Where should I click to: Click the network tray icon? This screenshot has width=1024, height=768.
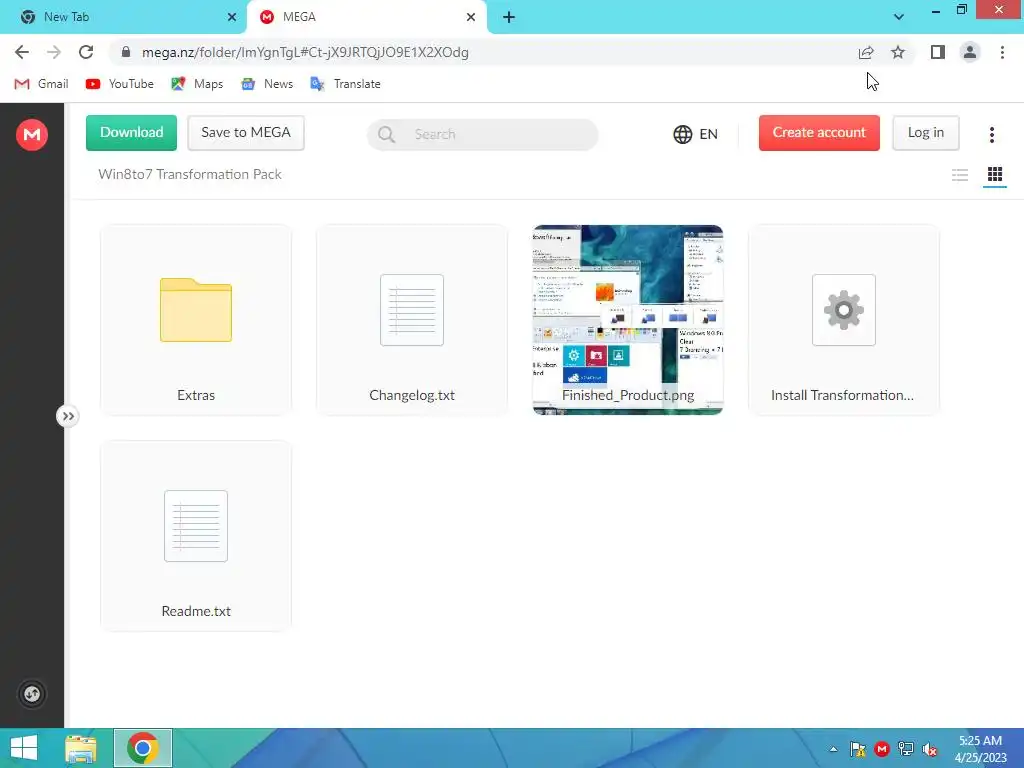[906, 749]
